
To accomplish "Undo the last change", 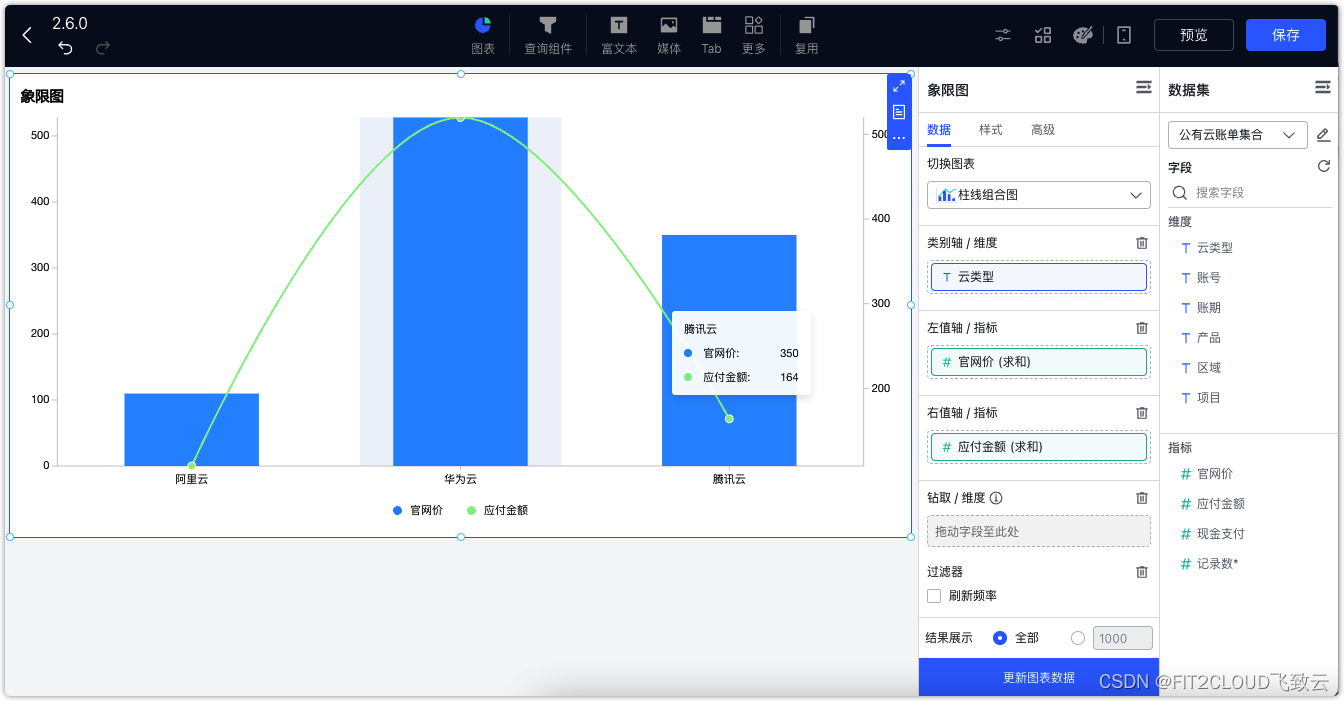I will [65, 48].
